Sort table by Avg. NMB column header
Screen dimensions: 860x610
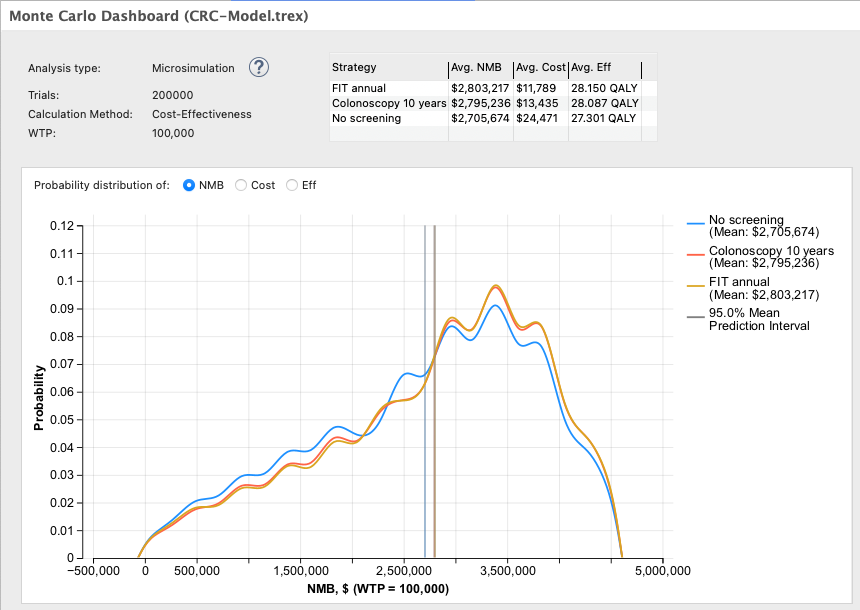coord(481,67)
